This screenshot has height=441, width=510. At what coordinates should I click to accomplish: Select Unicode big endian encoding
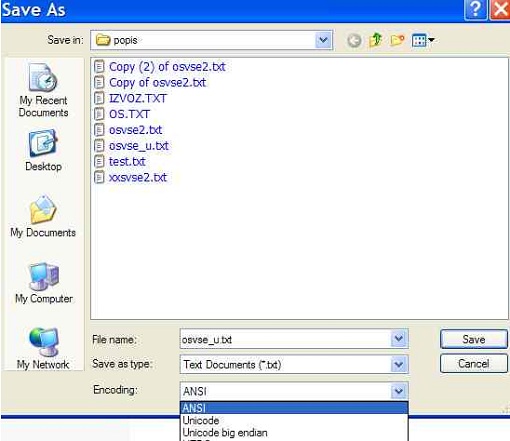[x=294, y=433]
